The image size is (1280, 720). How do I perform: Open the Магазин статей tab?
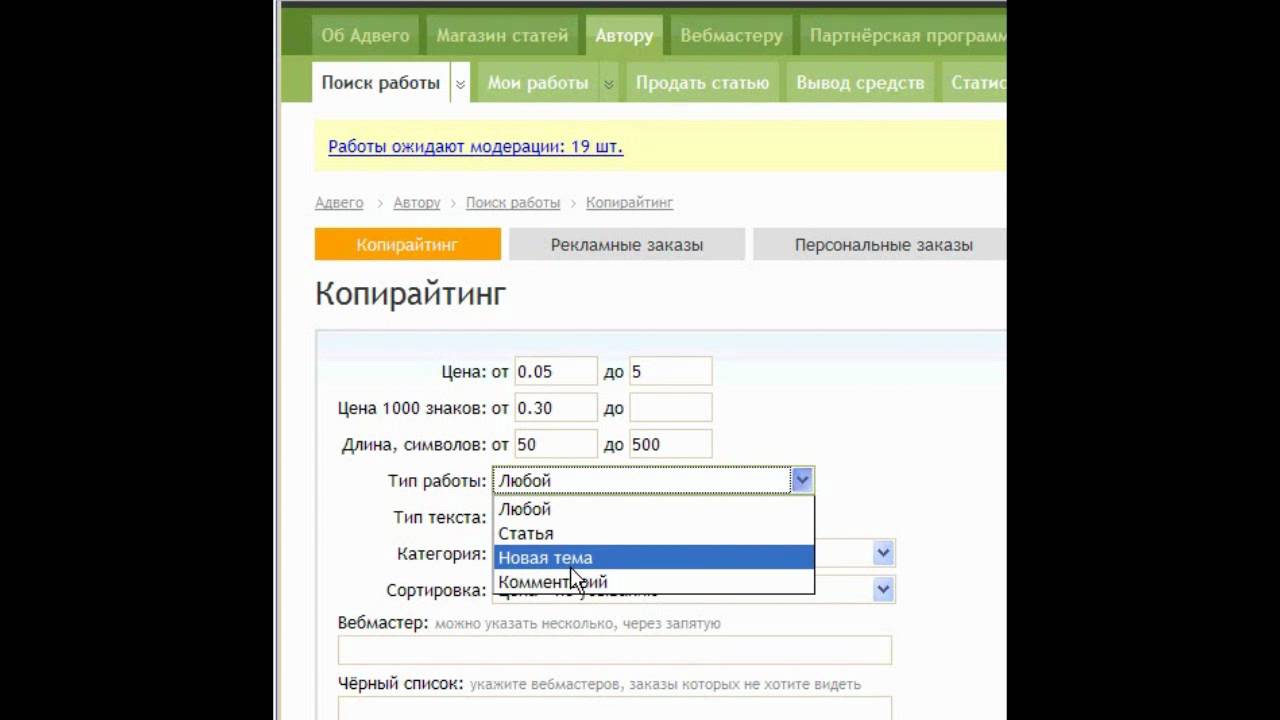click(502, 35)
